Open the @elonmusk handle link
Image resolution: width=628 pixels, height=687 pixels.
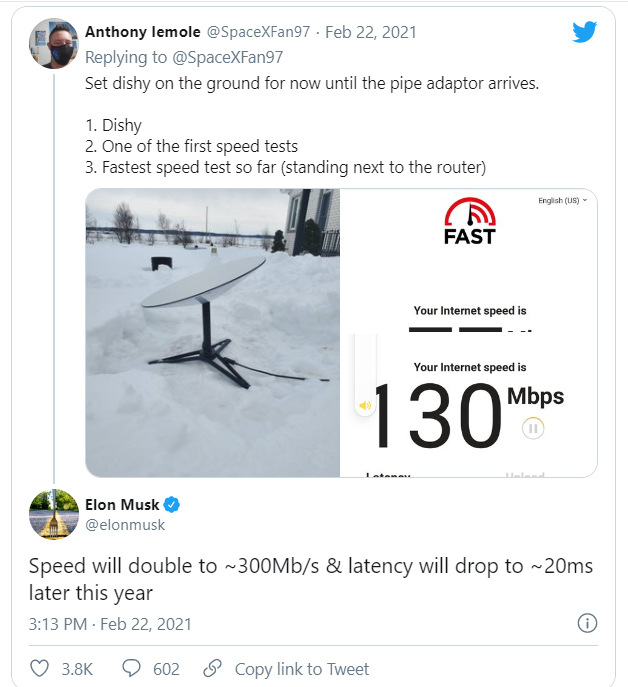[x=125, y=524]
